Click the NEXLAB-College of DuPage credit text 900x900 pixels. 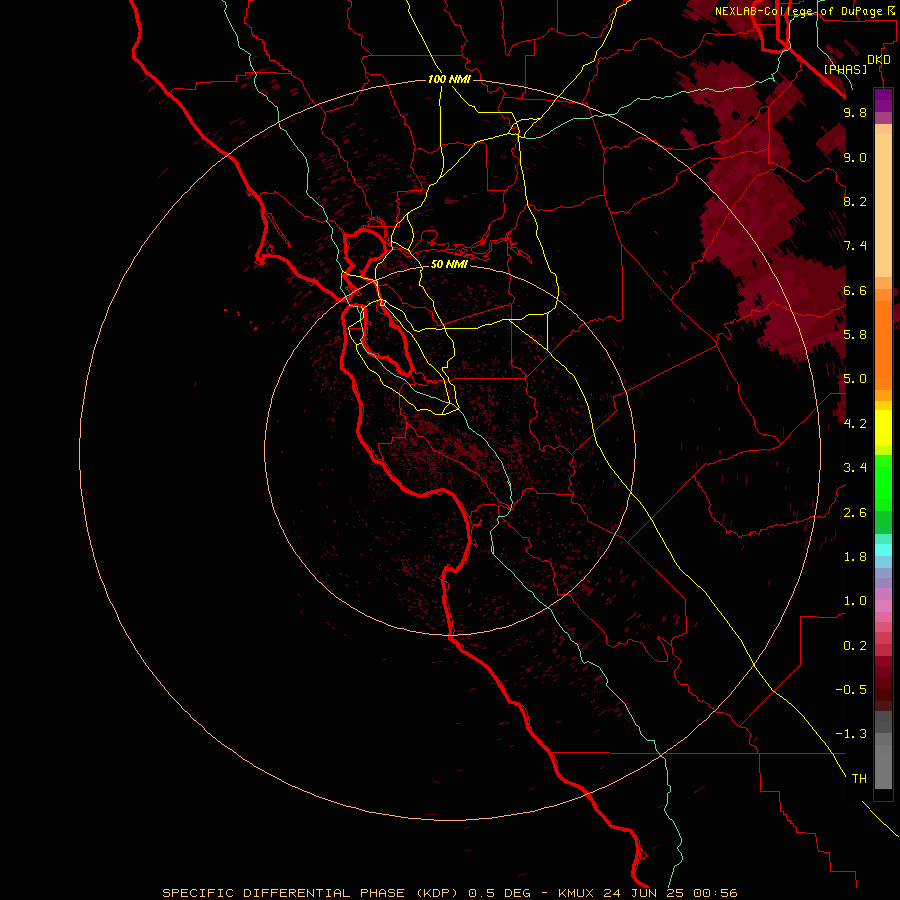[x=804, y=11]
